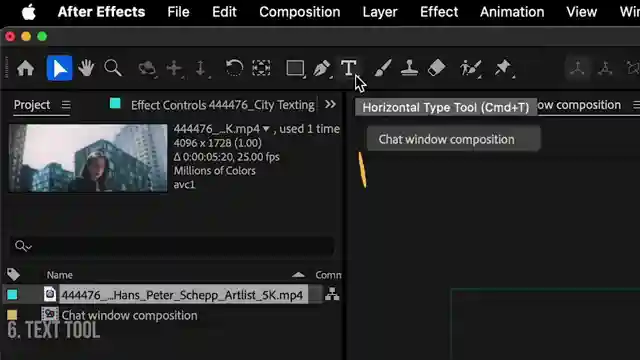The image size is (640, 360).
Task: Click the Name column sort arrow
Action: pyautogui.click(x=298, y=275)
